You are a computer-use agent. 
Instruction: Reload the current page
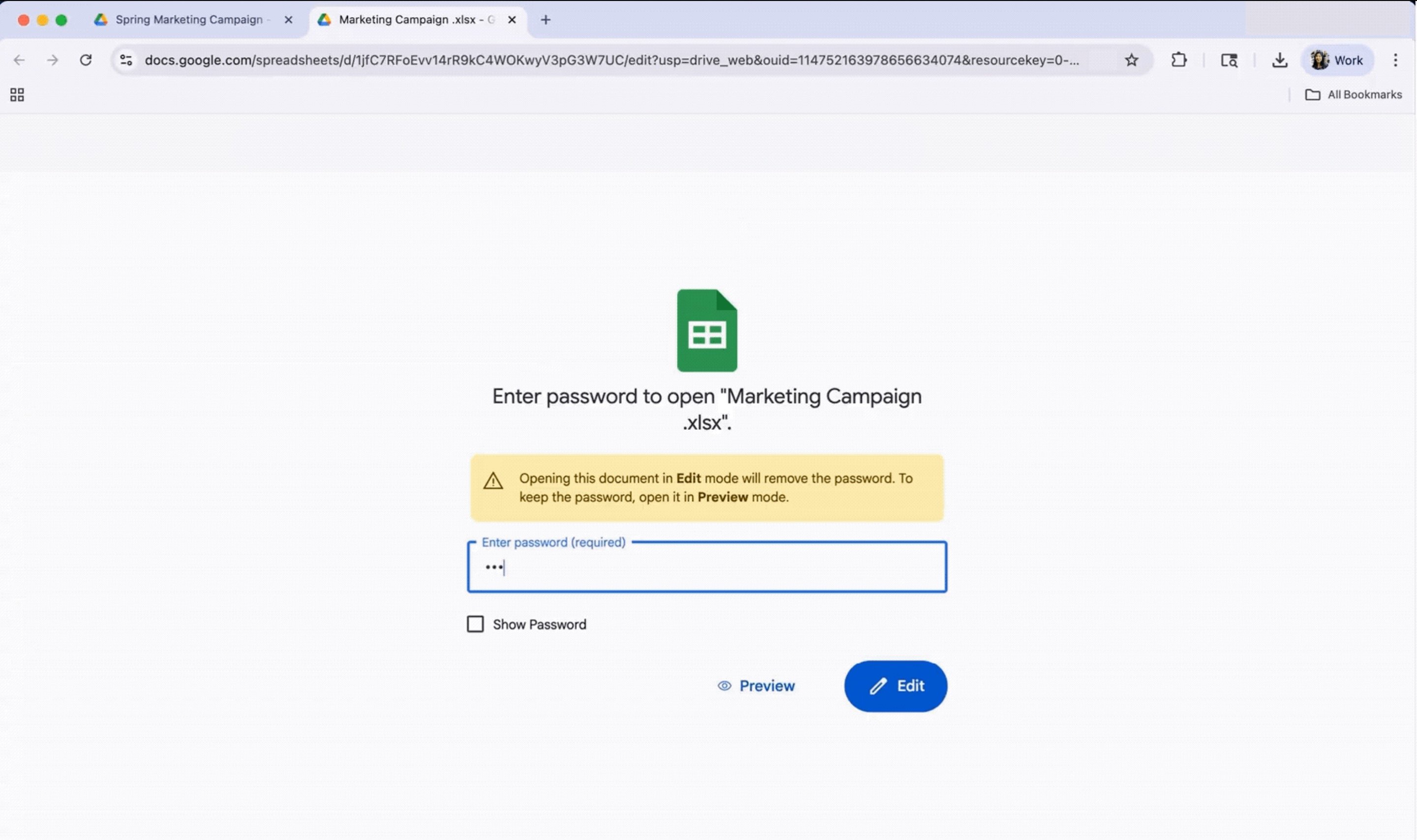pyautogui.click(x=86, y=60)
